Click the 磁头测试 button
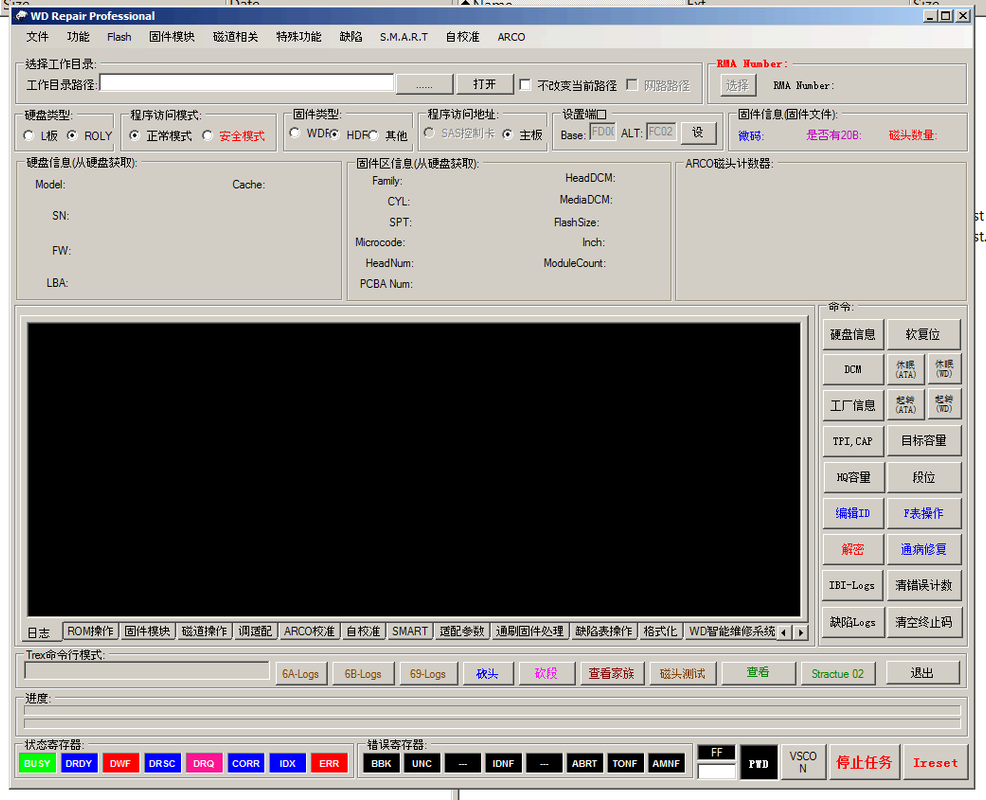 pyautogui.click(x=682, y=674)
